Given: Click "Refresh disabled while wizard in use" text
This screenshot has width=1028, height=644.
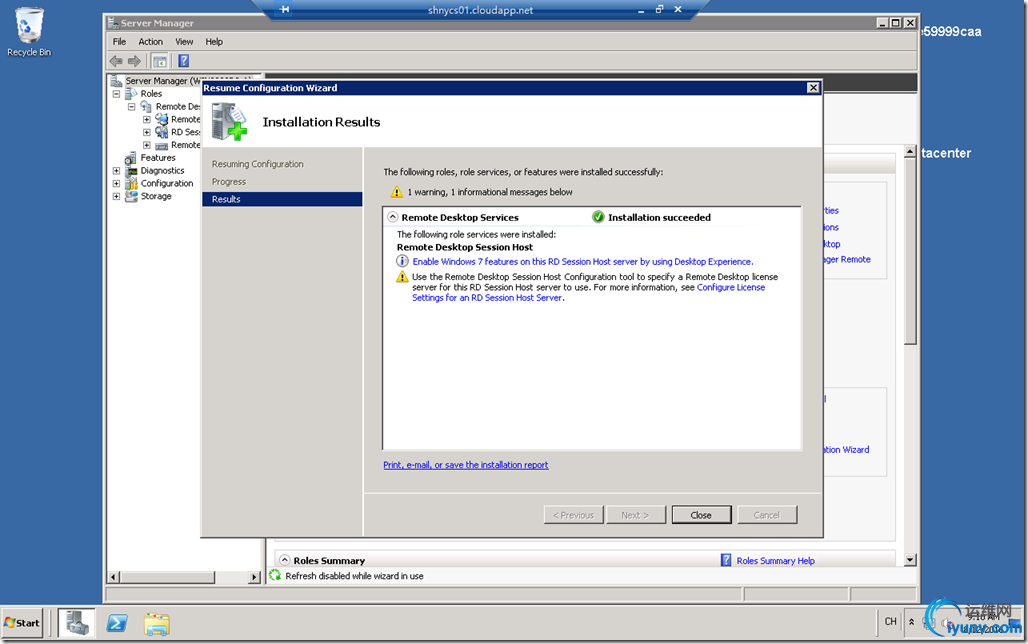Looking at the screenshot, I should coord(354,576).
